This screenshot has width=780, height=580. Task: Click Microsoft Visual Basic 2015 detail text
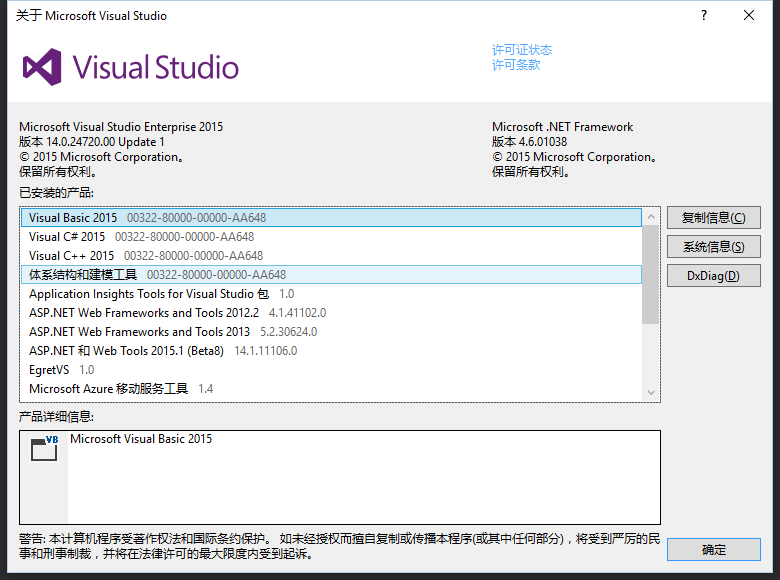pos(141,439)
